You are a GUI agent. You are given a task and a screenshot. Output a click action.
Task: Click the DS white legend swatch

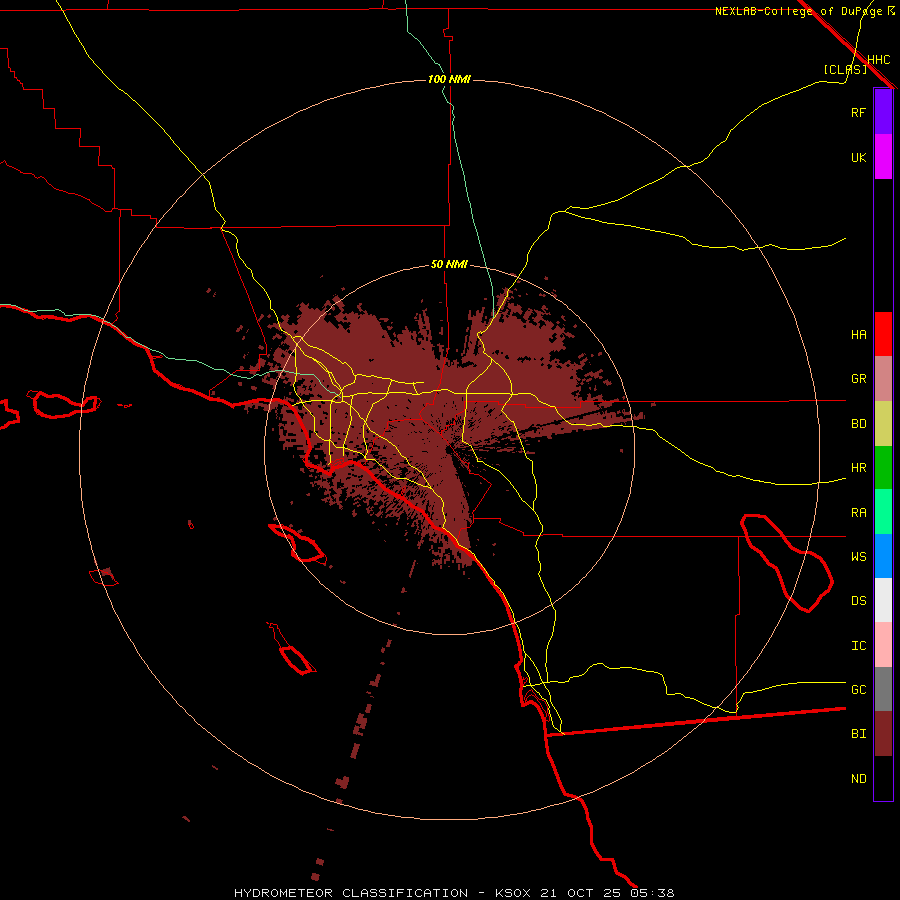click(883, 600)
